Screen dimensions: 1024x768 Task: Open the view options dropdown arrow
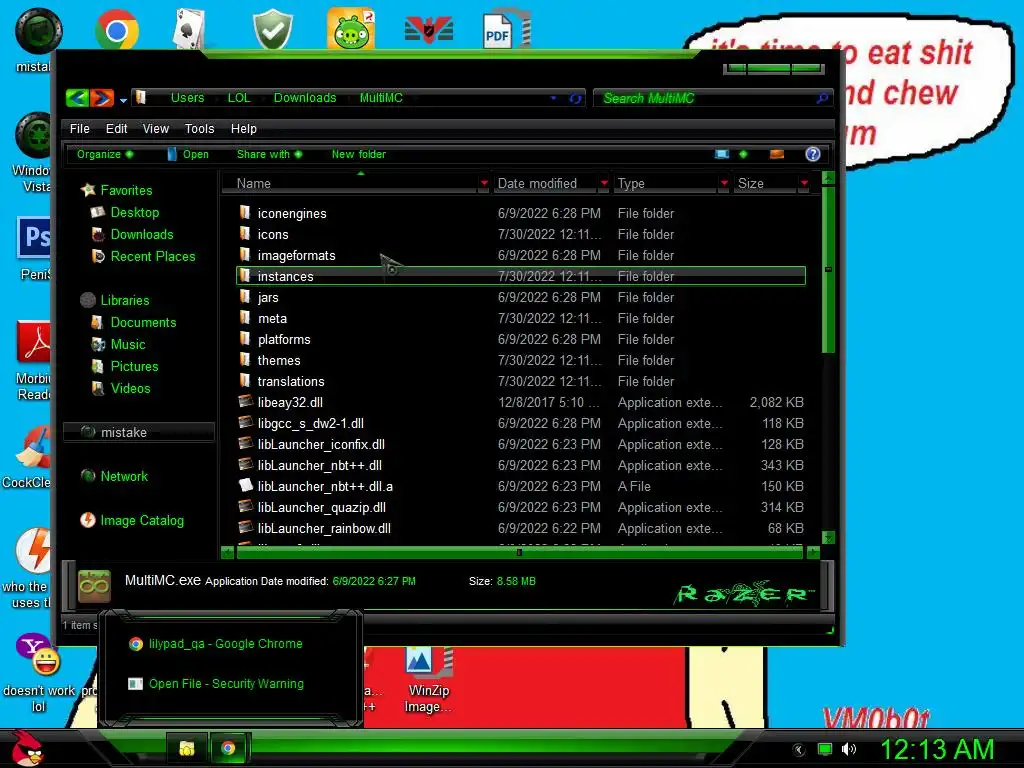(743, 154)
